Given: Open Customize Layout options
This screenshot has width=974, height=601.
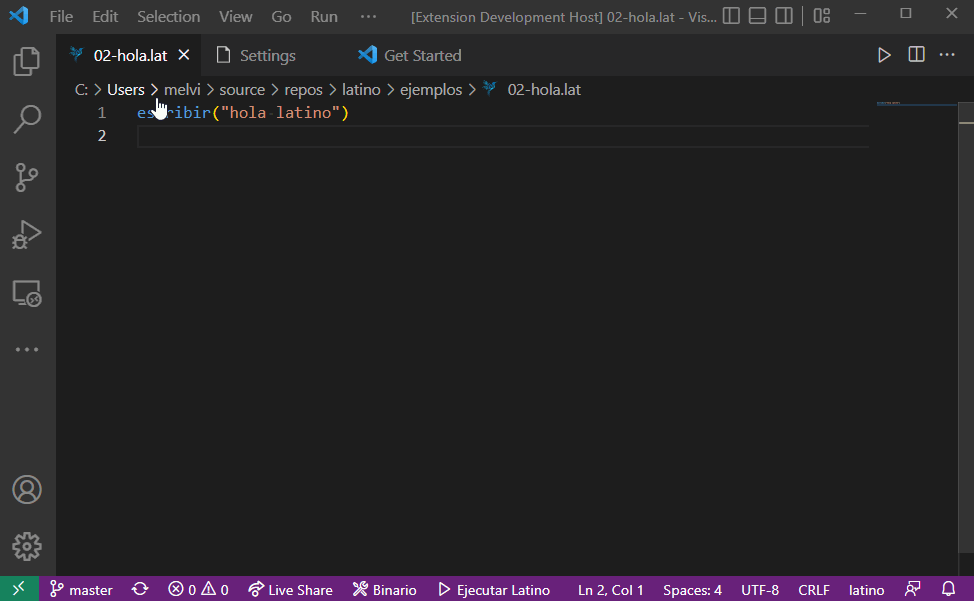Looking at the screenshot, I should pos(822,16).
